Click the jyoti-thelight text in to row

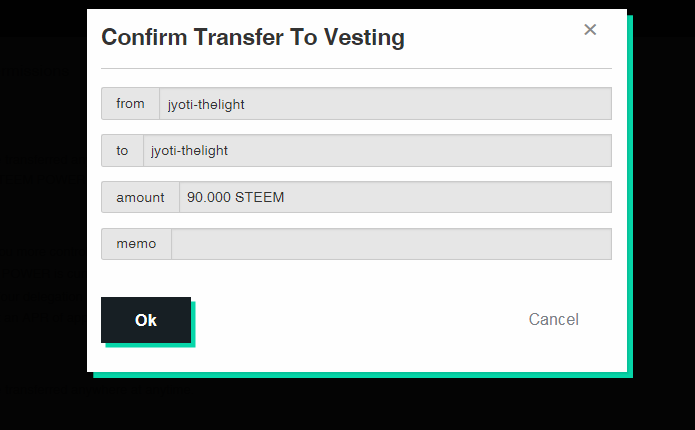[x=189, y=151]
